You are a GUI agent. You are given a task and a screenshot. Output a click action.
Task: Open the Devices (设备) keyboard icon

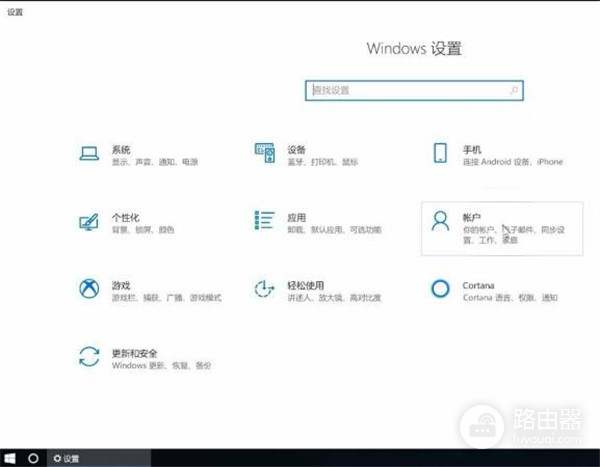pos(265,153)
